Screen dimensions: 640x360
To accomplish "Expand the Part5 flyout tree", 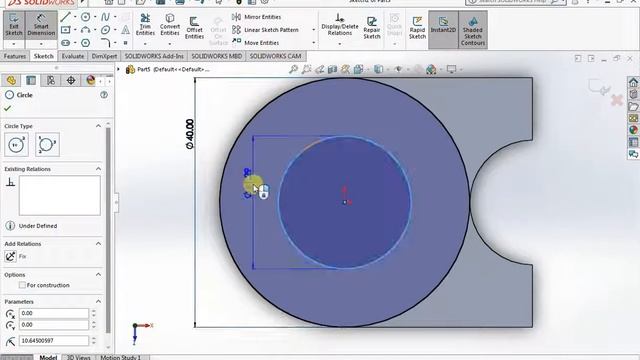I will point(119,69).
